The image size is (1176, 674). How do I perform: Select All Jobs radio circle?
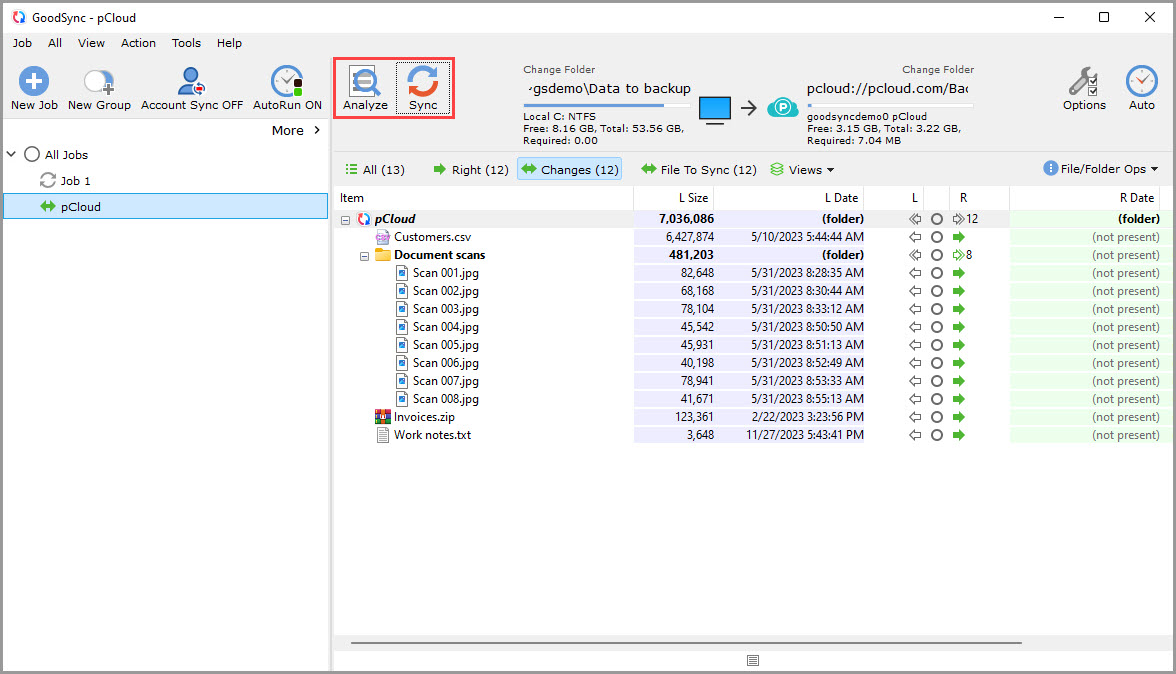pos(32,154)
